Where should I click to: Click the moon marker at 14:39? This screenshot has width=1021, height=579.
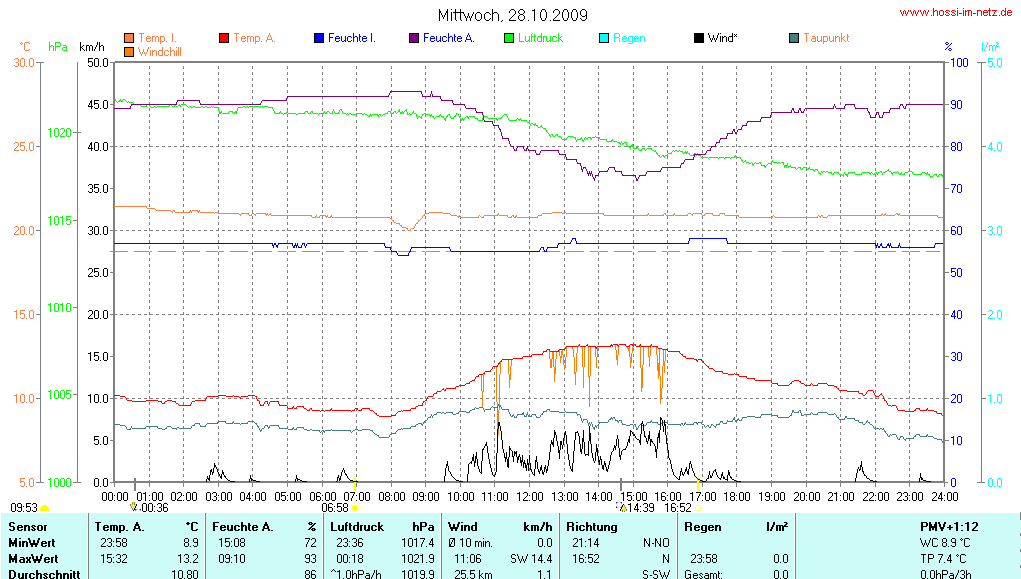tap(622, 507)
